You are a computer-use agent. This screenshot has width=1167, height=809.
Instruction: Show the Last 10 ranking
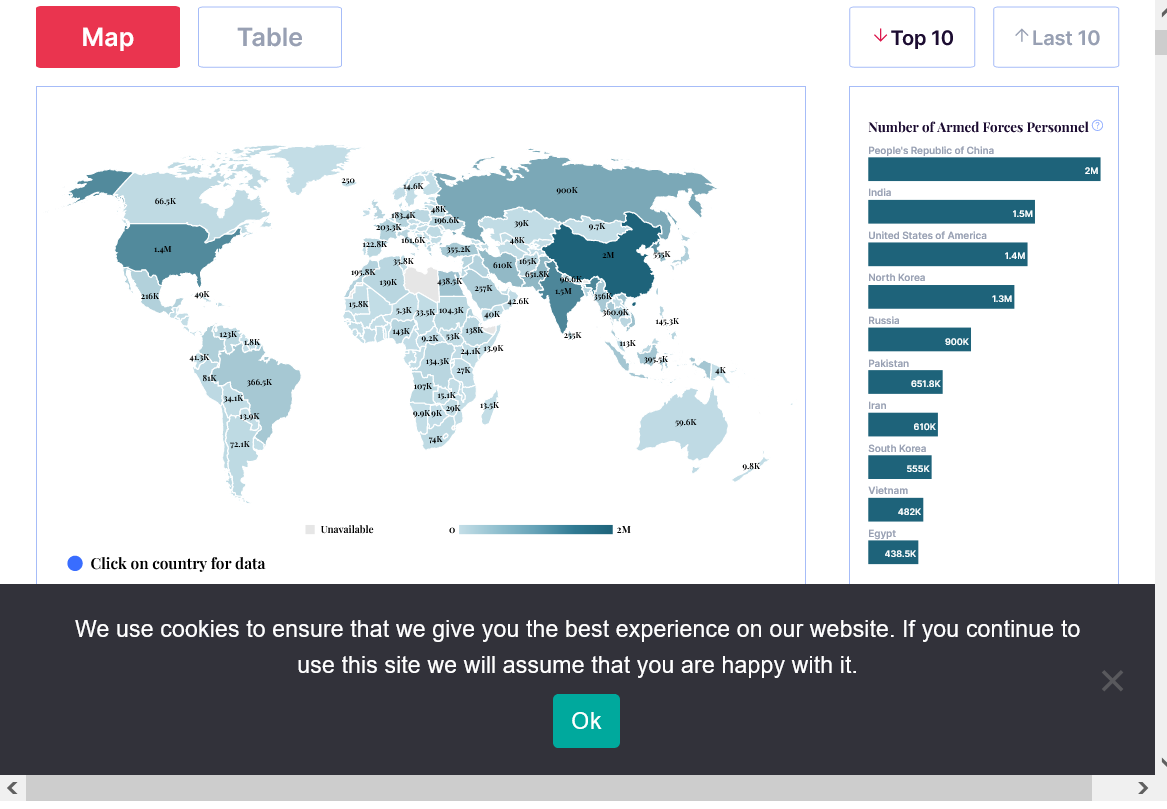point(1056,38)
